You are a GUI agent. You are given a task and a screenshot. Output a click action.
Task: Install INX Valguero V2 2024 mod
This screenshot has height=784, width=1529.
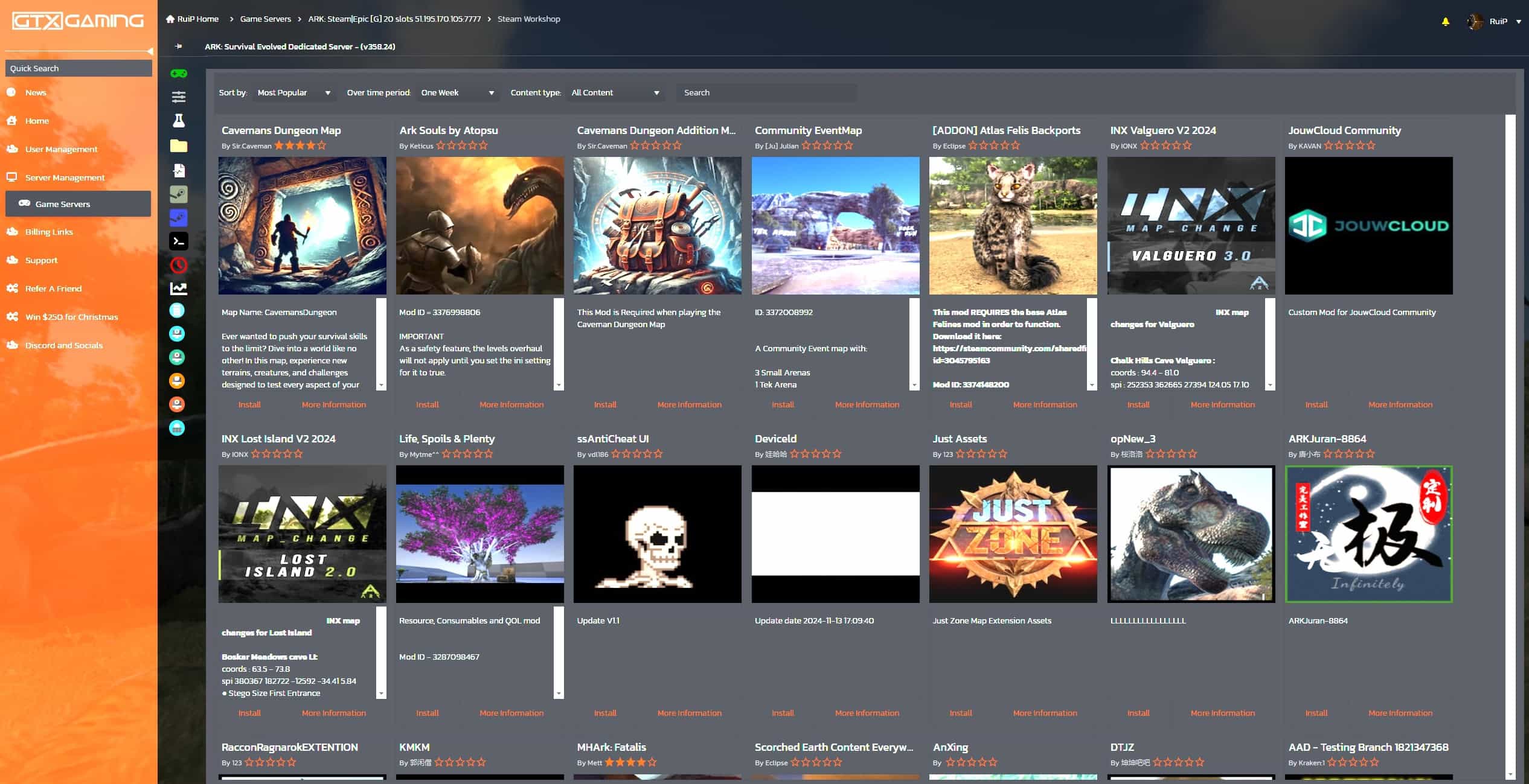click(x=1138, y=404)
